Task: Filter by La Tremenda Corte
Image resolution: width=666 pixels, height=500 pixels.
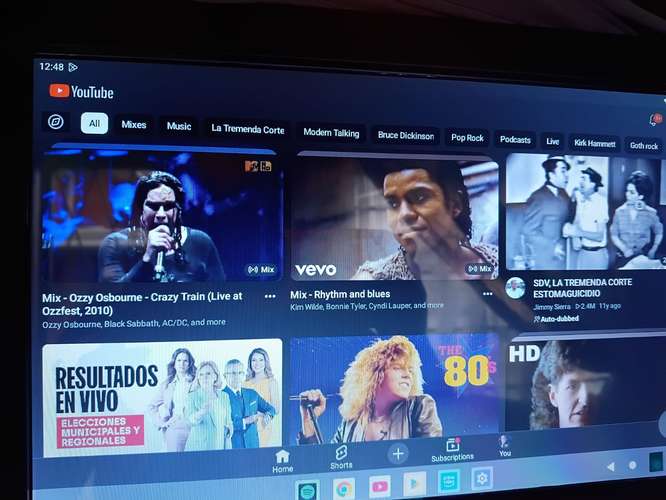Action: tap(248, 129)
